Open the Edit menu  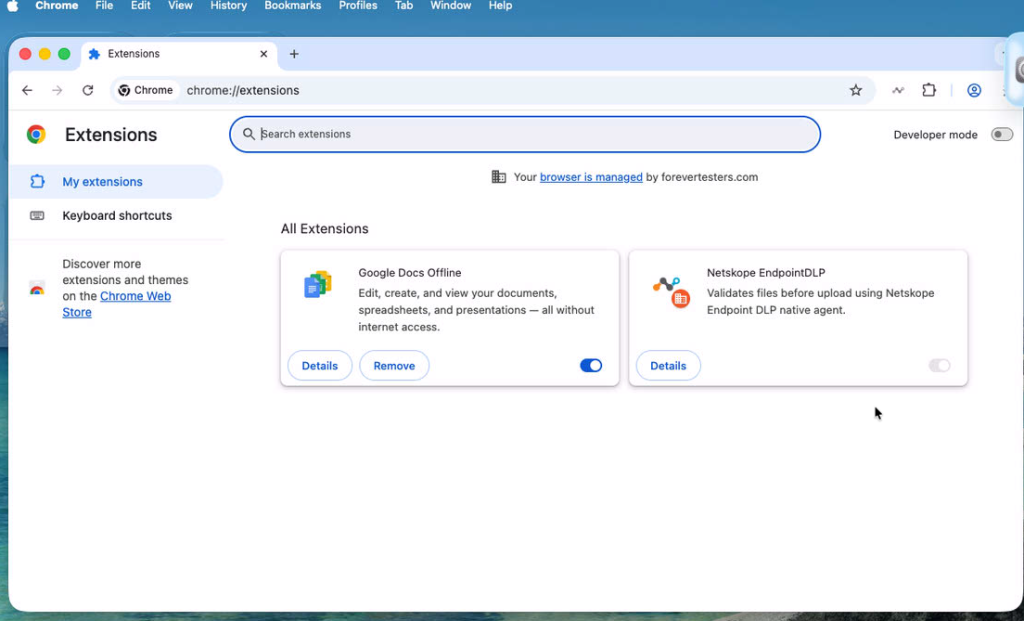140,6
